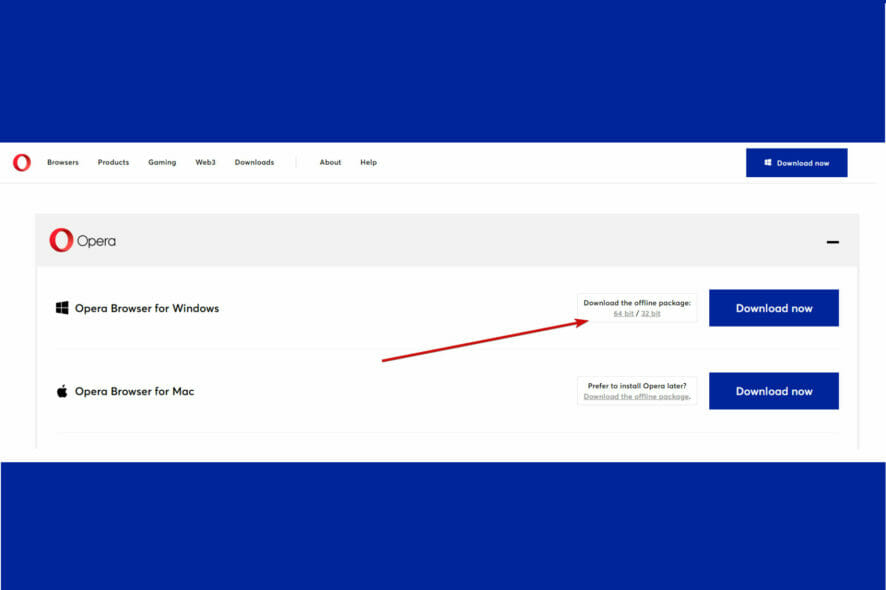The width and height of the screenshot is (886, 590).
Task: Open the Products menu
Action: [x=113, y=162]
